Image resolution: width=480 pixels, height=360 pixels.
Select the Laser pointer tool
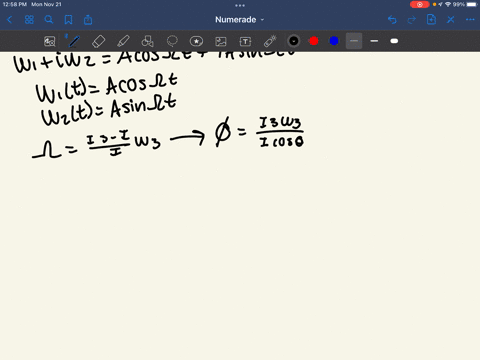click(270, 41)
